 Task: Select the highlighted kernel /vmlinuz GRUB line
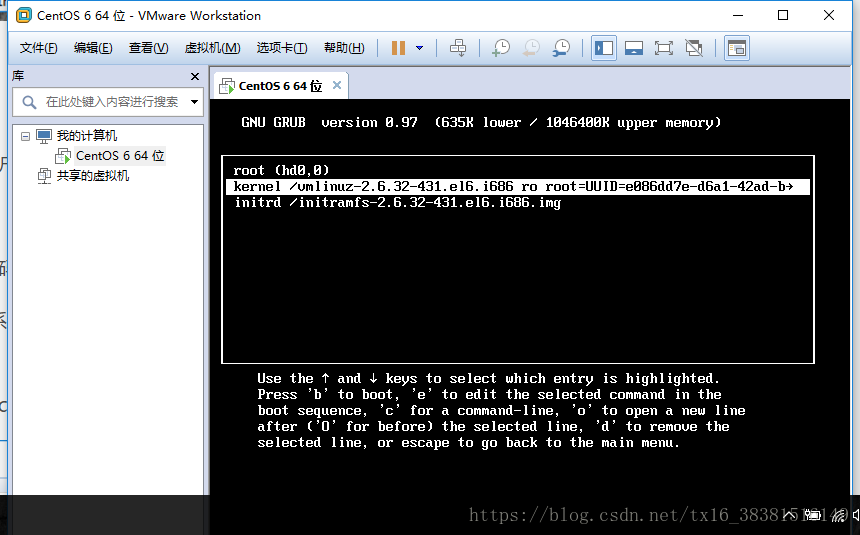(x=518, y=187)
